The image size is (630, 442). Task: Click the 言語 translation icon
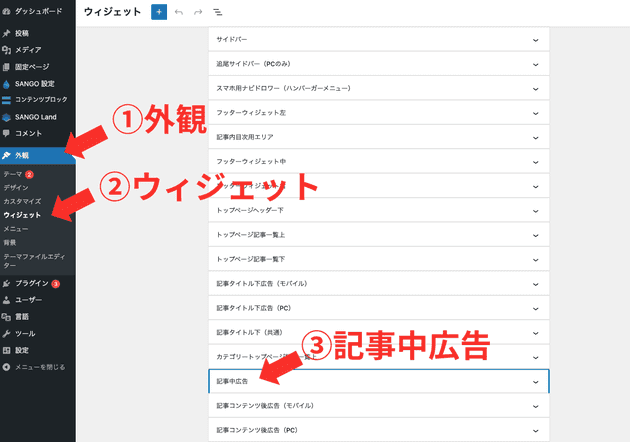coord(6,317)
